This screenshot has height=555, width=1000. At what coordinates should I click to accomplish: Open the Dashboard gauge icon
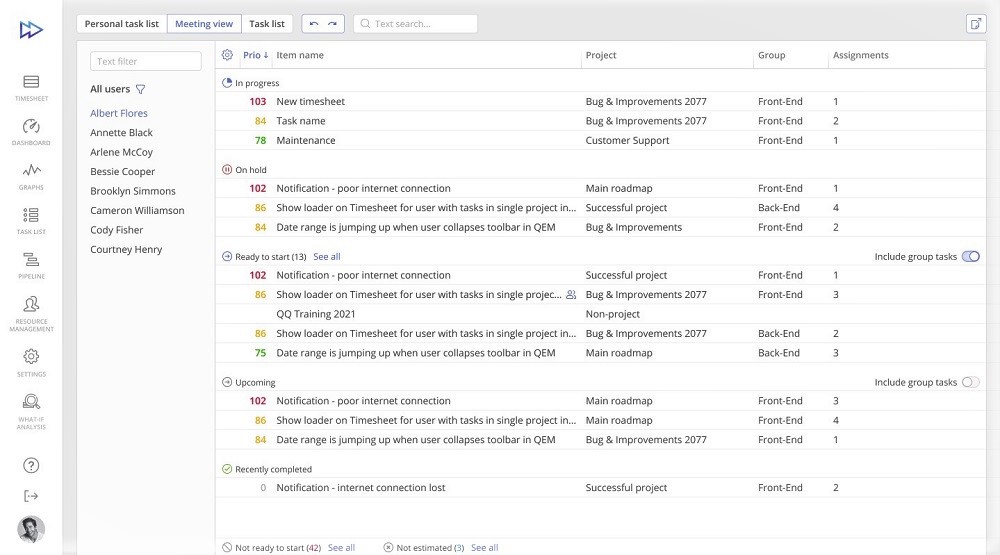(31, 127)
